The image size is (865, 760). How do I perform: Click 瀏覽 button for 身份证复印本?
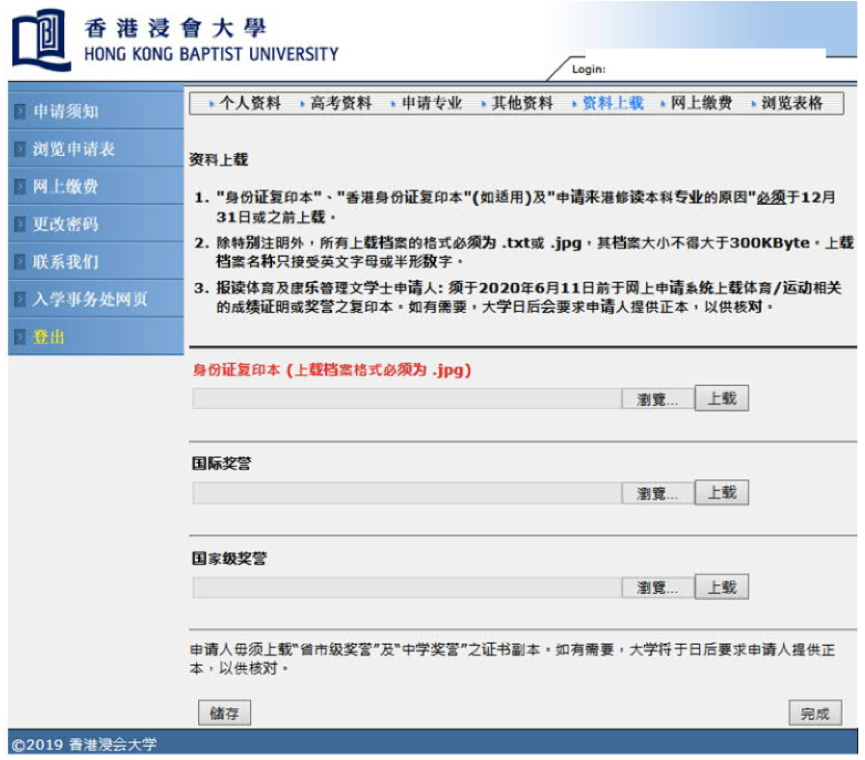click(657, 399)
